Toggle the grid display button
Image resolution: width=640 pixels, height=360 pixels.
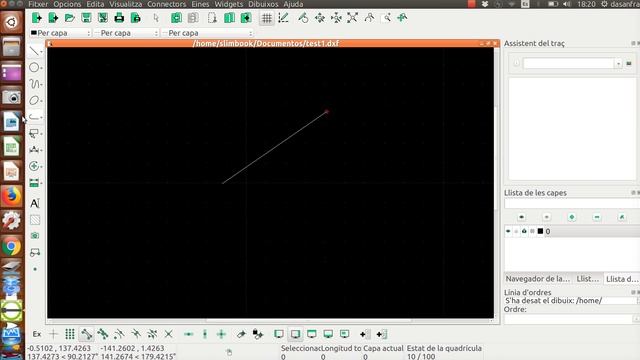267,18
